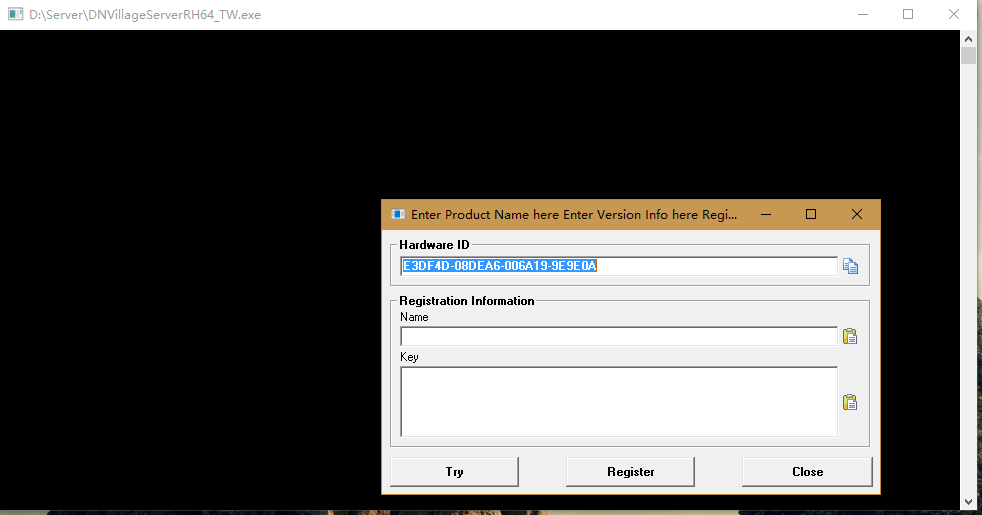Click the console scrollbar up arrow
The image size is (982, 515).
click(x=968, y=39)
